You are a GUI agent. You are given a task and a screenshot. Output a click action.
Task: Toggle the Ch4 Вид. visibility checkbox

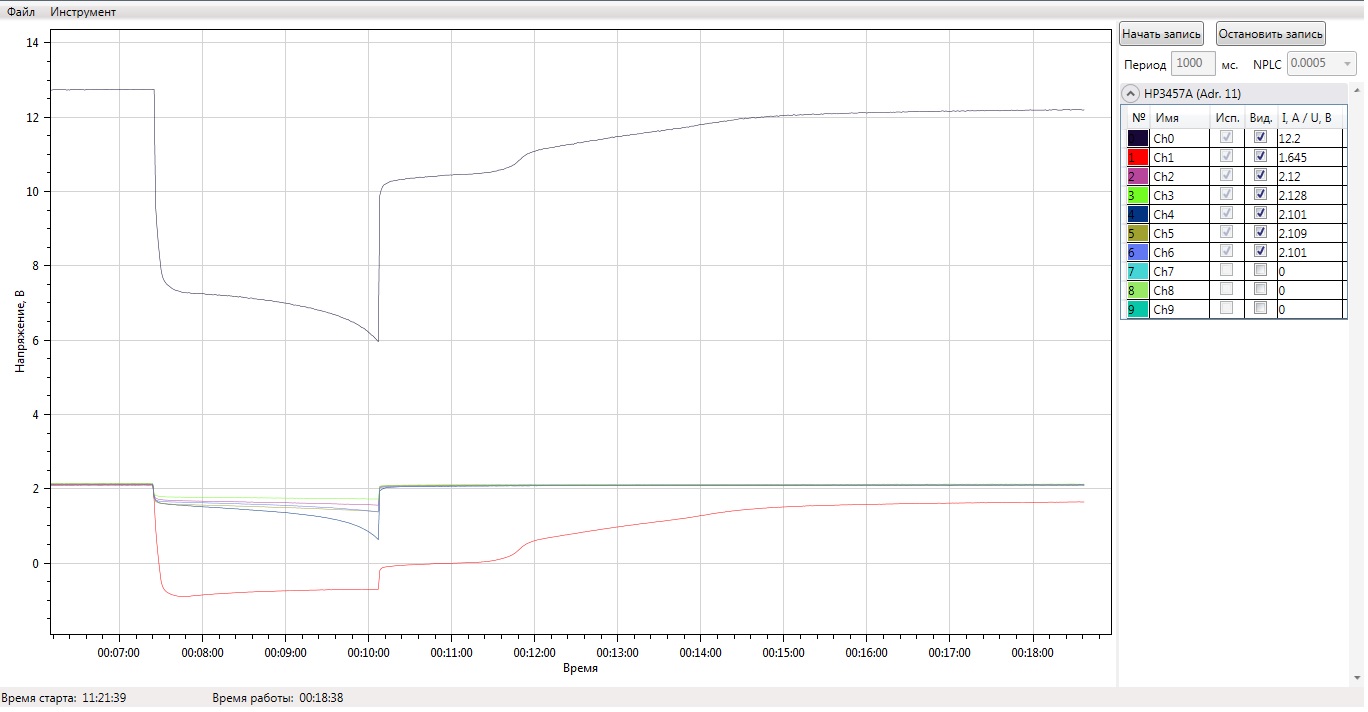1260,214
